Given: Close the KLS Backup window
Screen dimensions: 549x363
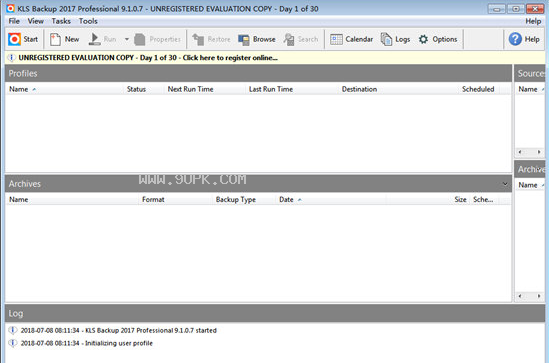Looking at the screenshot, I should [x=535, y=8].
